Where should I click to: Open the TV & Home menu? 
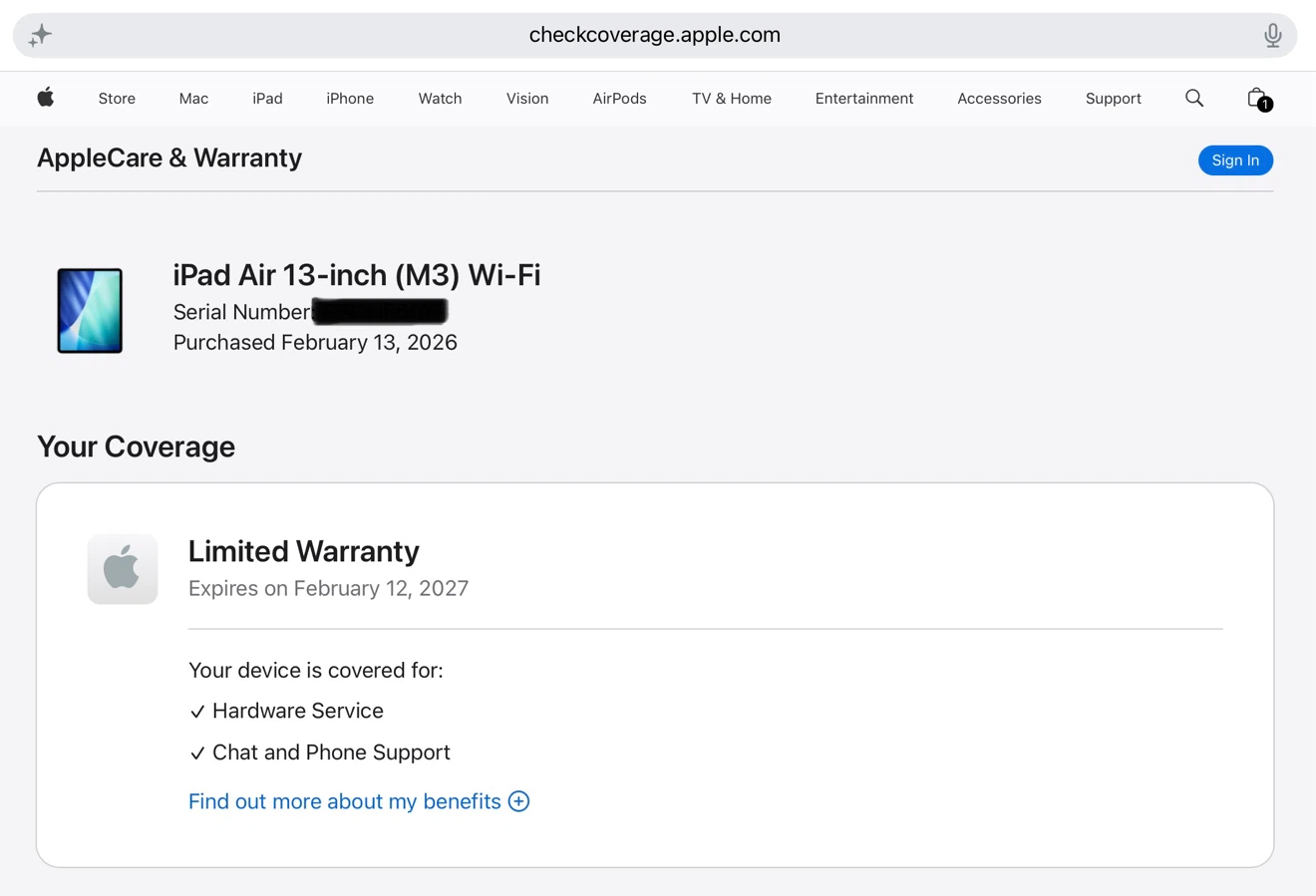click(732, 98)
